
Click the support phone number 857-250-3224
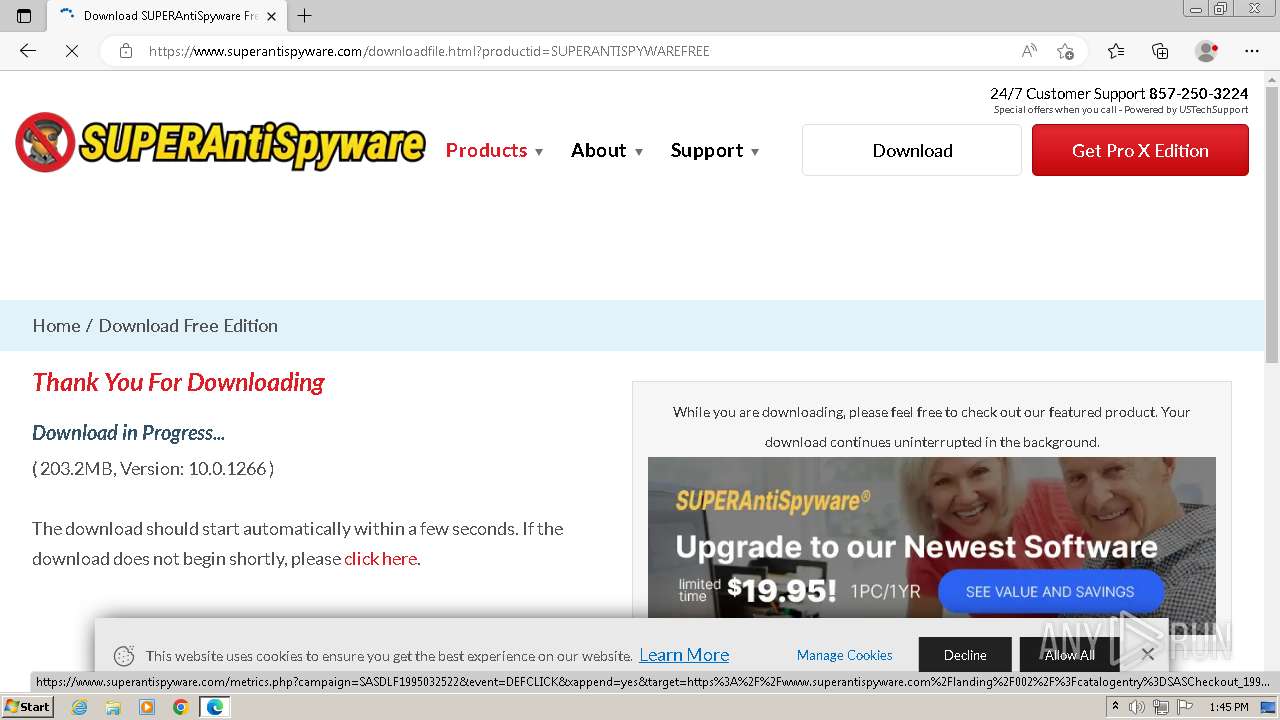1198,93
